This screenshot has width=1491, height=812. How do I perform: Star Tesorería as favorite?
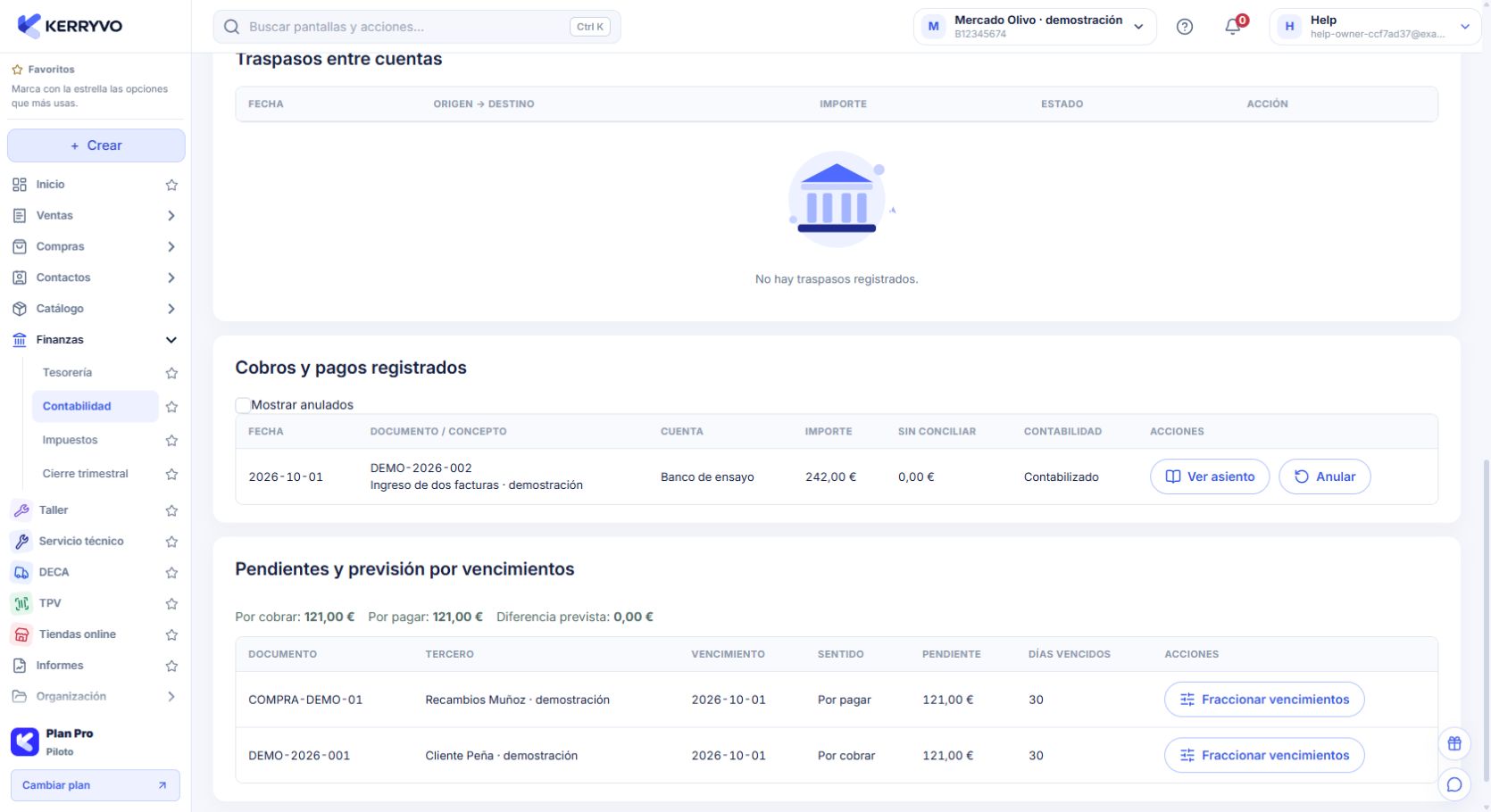click(171, 373)
